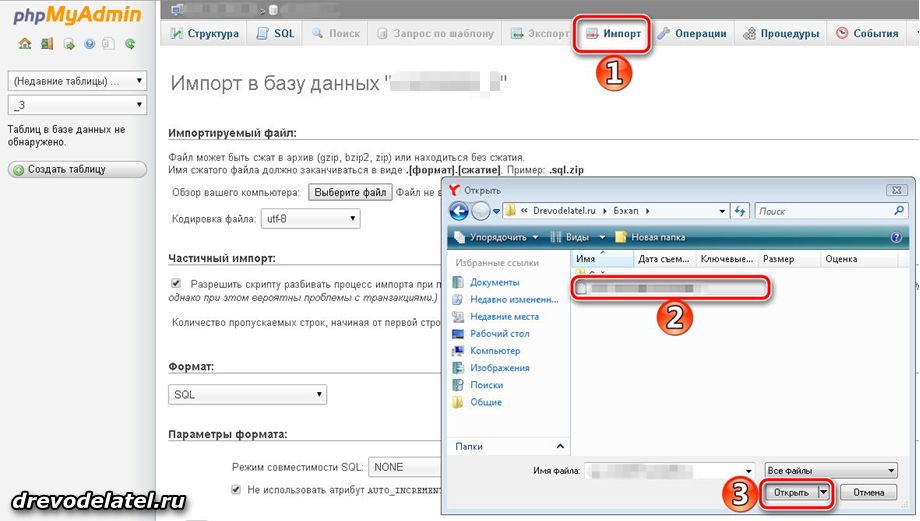920x521 pixels.
Task: Click the help icon in dialog toolbar
Action: (x=896, y=237)
